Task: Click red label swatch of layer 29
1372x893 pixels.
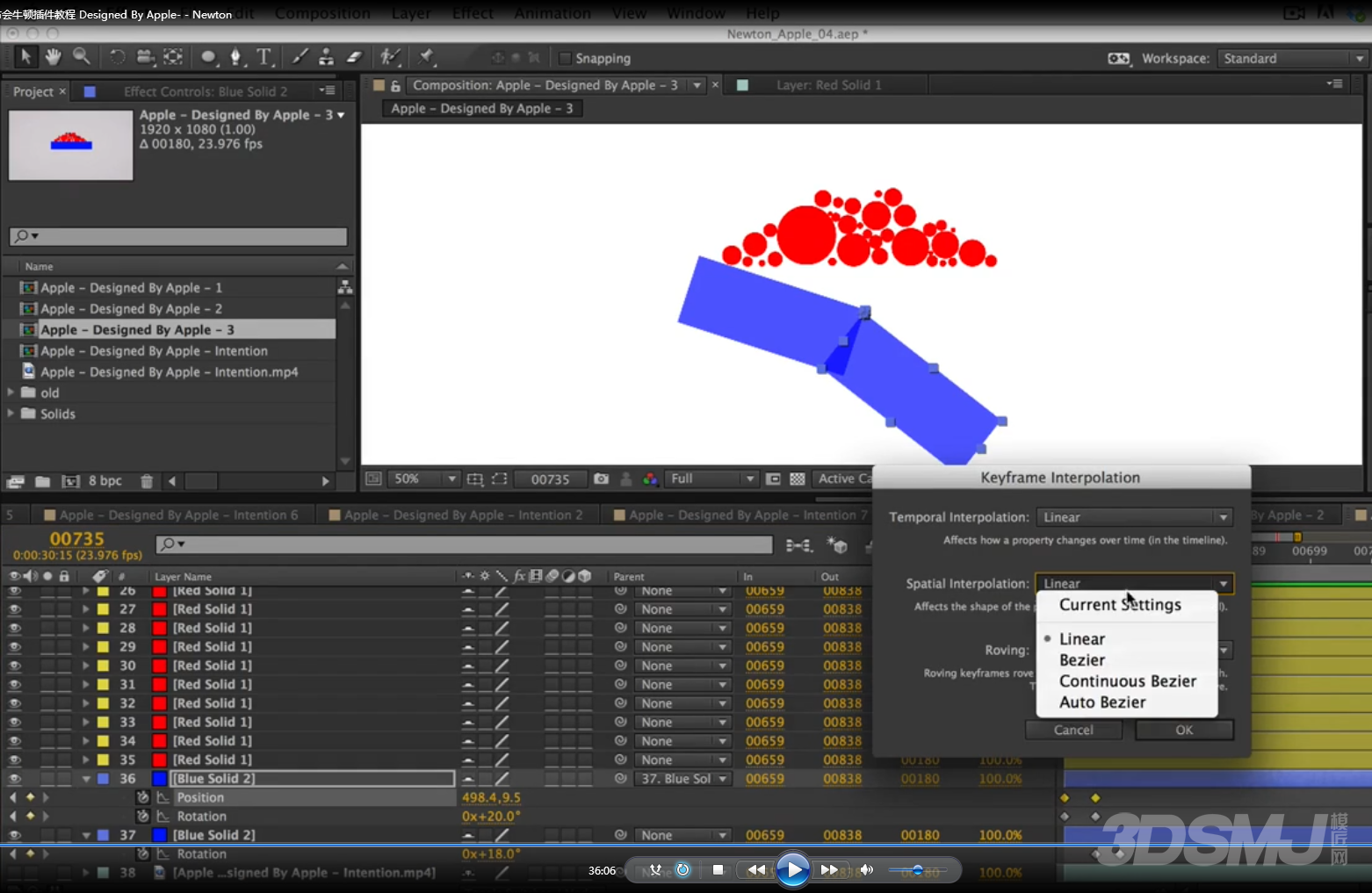Action: [159, 647]
